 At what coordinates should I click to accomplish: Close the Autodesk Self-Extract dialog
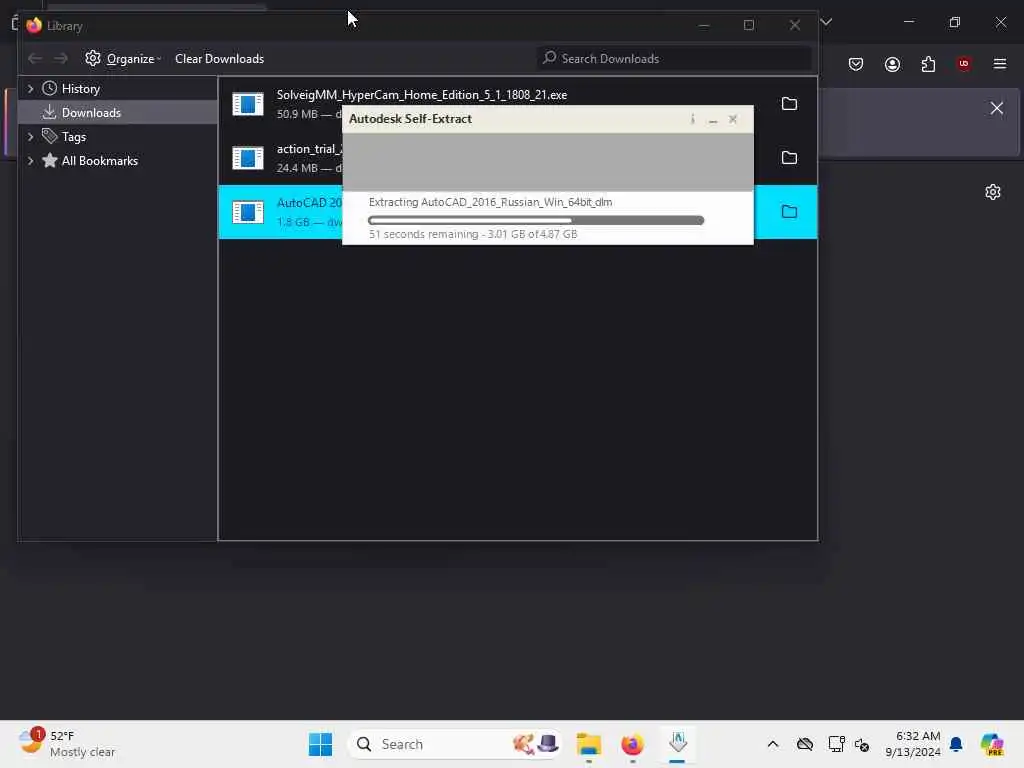[x=733, y=120]
